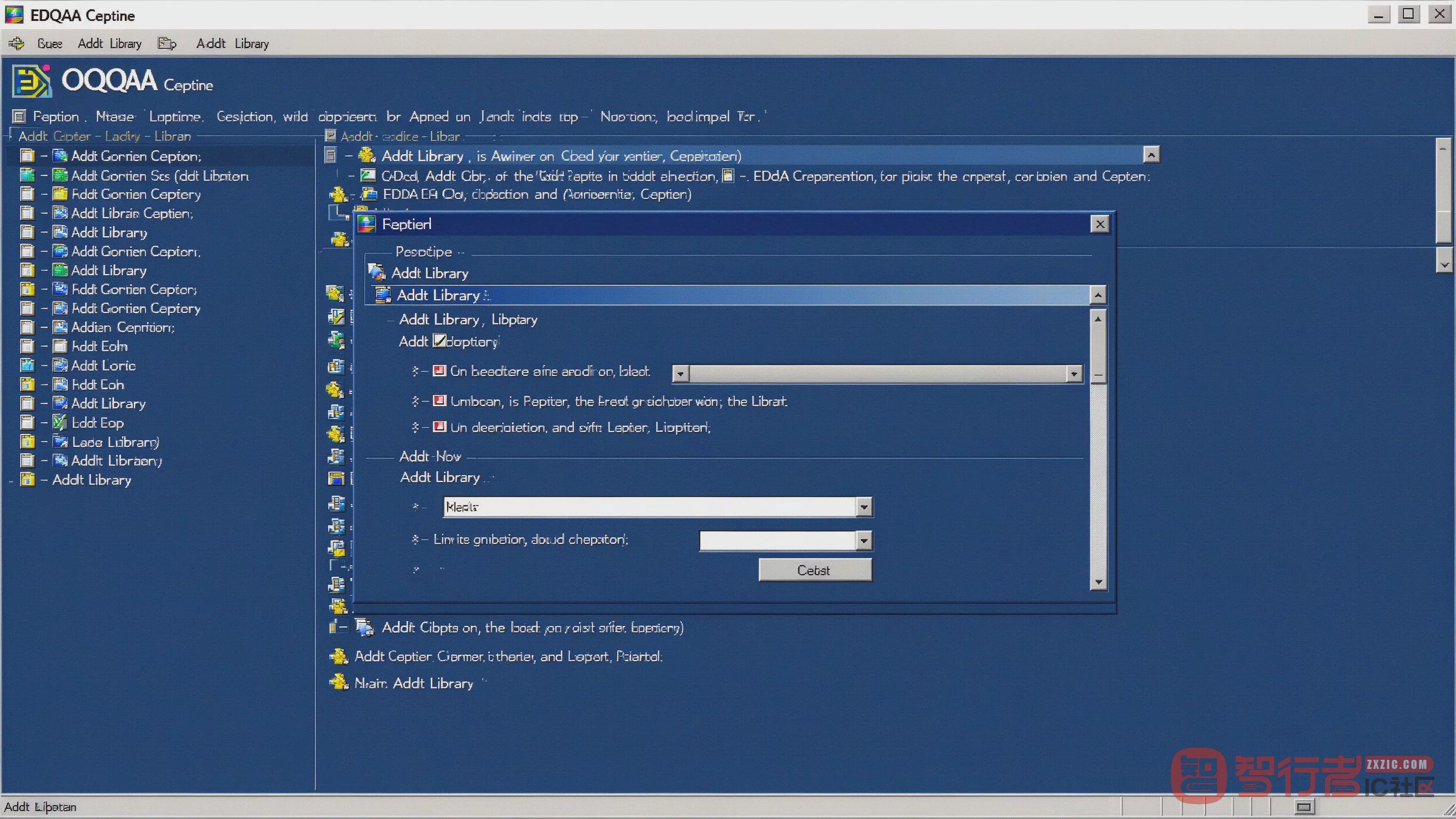Toggle the checkbox in 'Addt doptiory' line
The height and width of the screenshot is (819, 1456).
click(x=440, y=340)
